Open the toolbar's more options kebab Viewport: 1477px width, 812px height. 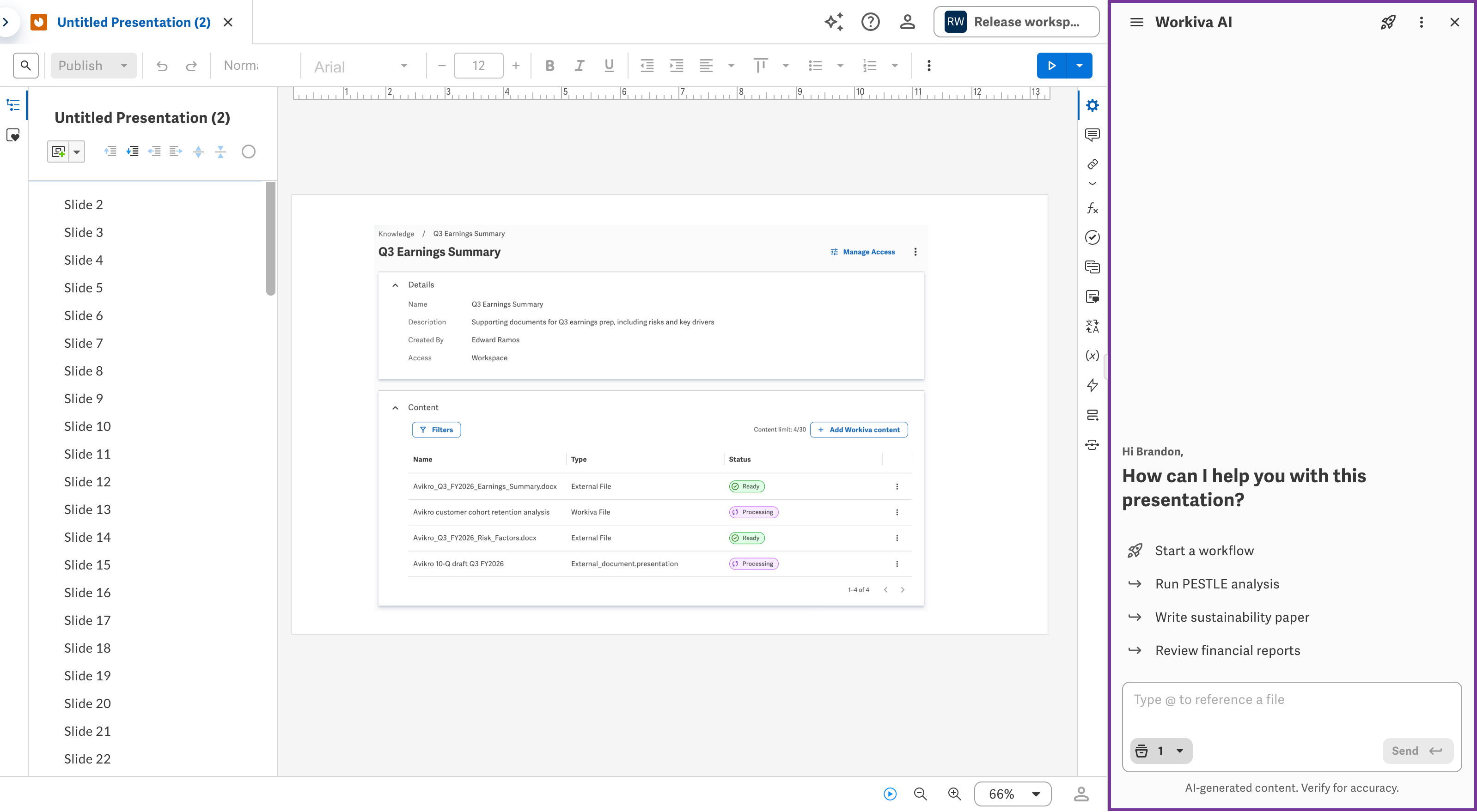[x=929, y=66]
